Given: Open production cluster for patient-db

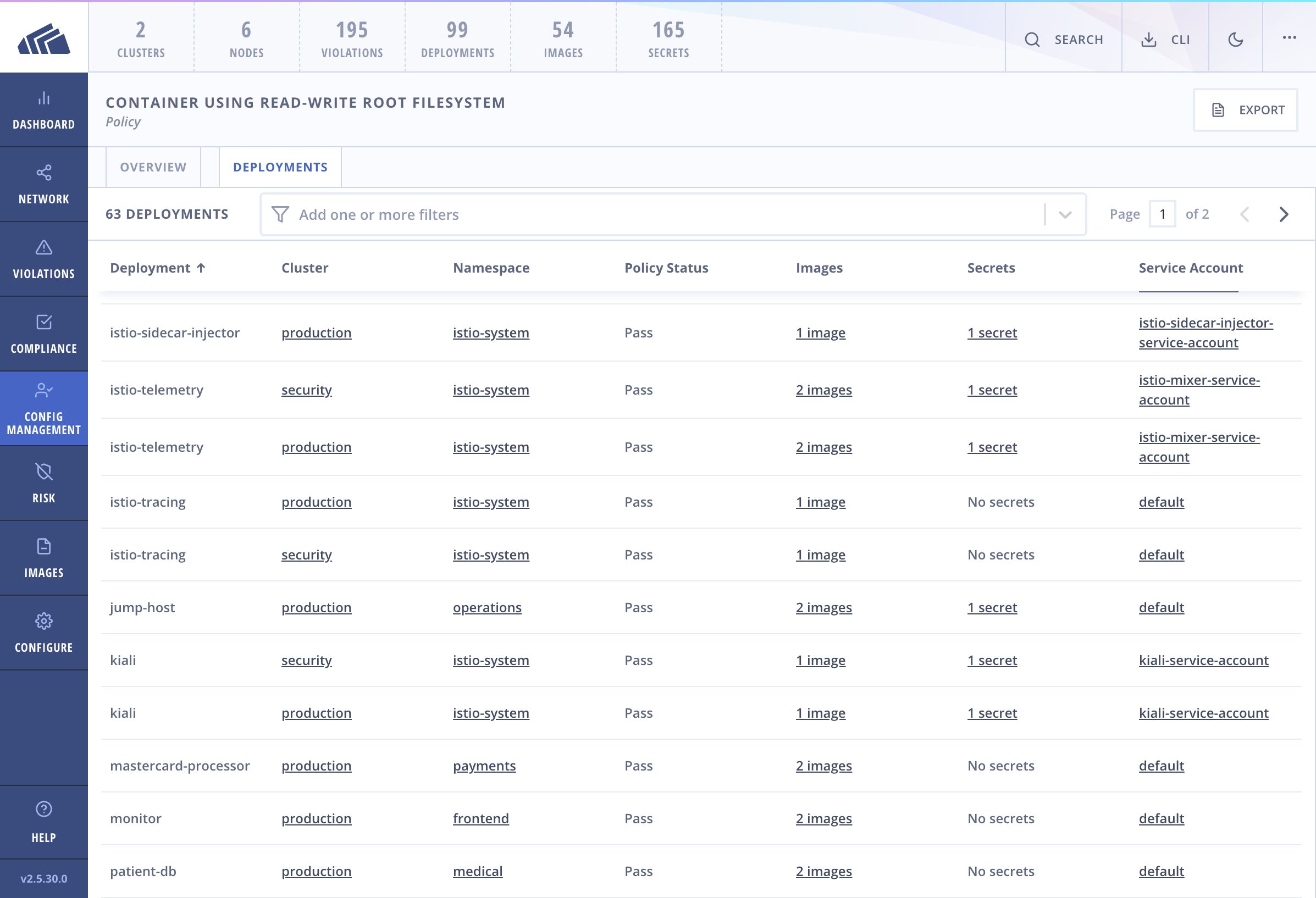Looking at the screenshot, I should click(x=317, y=871).
